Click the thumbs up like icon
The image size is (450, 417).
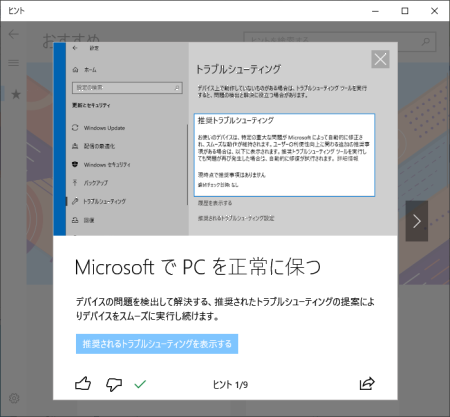click(83, 384)
